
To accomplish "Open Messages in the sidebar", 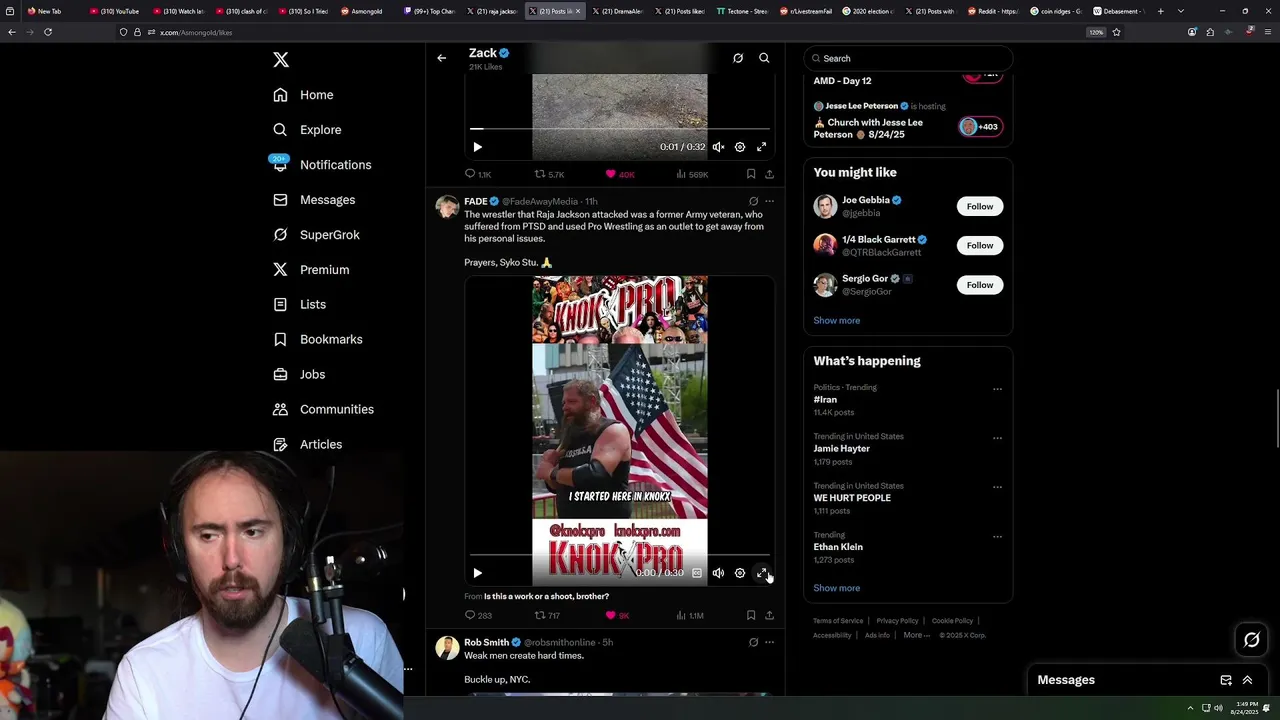I will 314,200.
